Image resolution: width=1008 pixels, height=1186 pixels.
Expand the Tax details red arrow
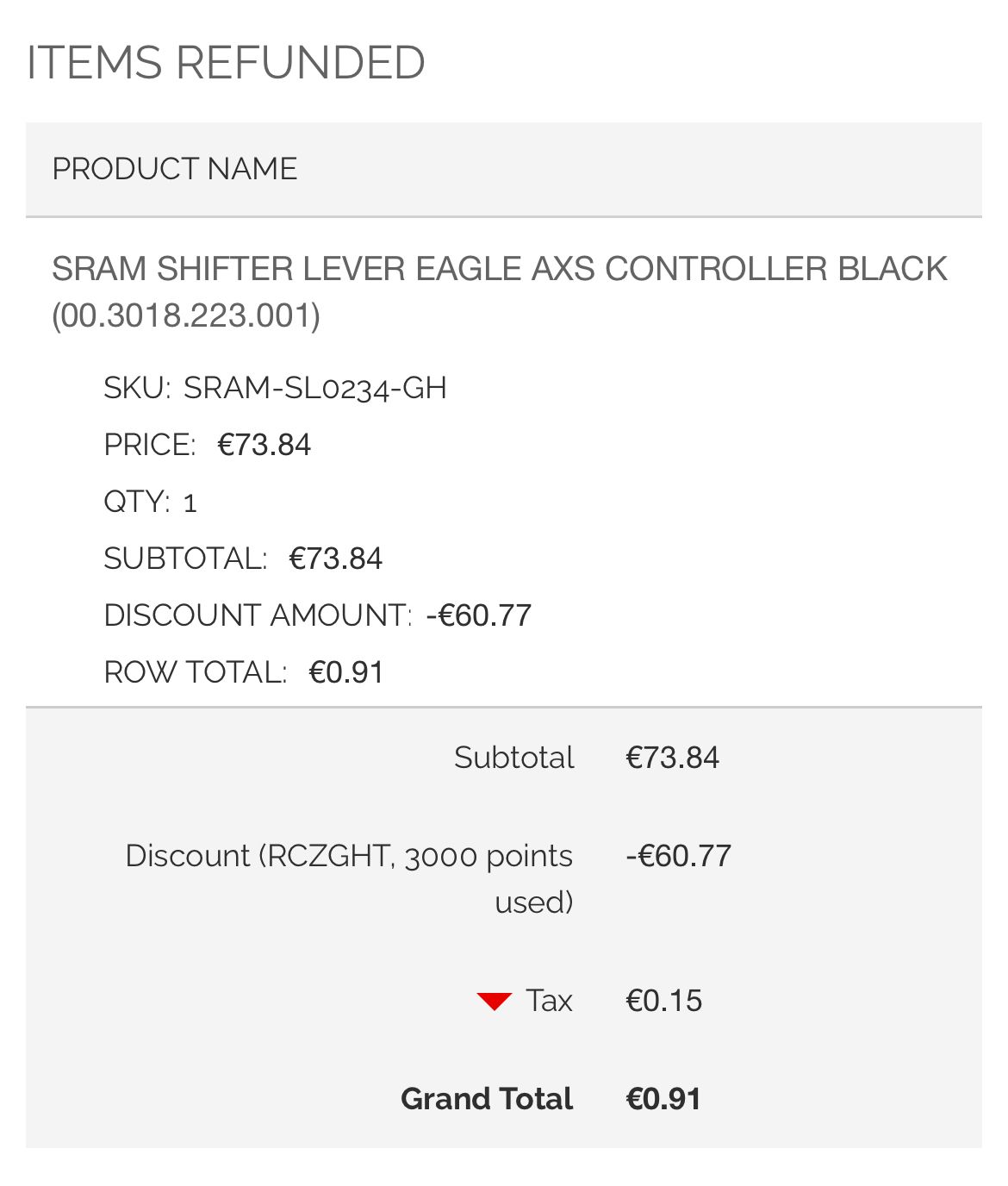tap(495, 1002)
